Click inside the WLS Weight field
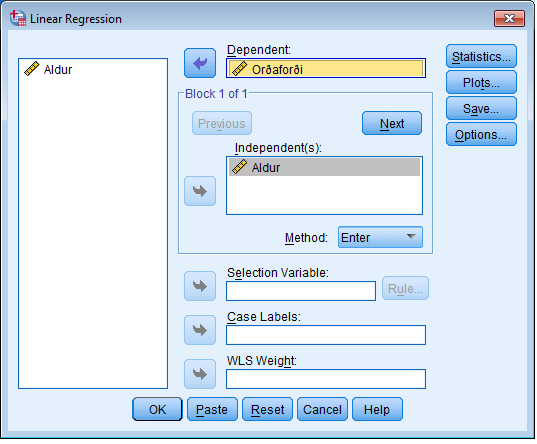Screen dimensions: 537x444 pyautogui.click(x=326, y=379)
